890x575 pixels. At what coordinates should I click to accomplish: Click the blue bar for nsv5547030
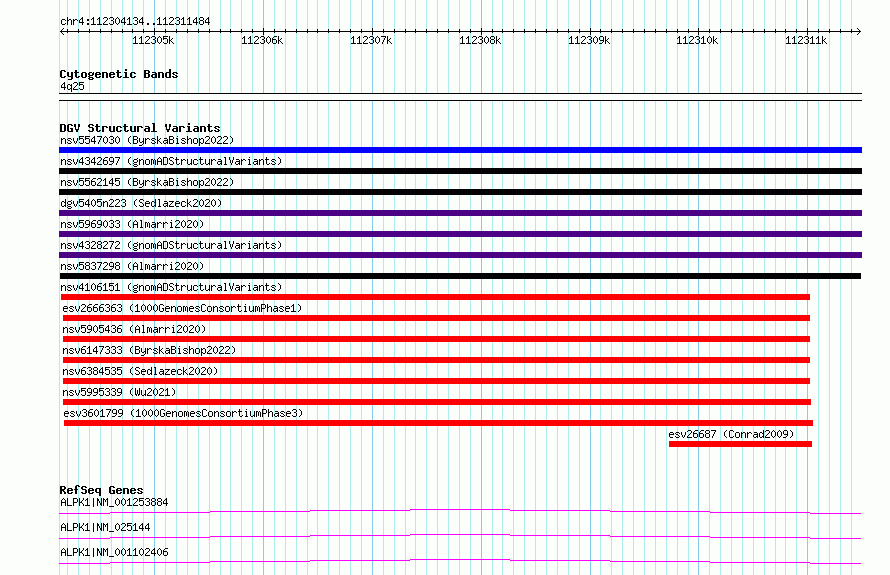click(460, 150)
